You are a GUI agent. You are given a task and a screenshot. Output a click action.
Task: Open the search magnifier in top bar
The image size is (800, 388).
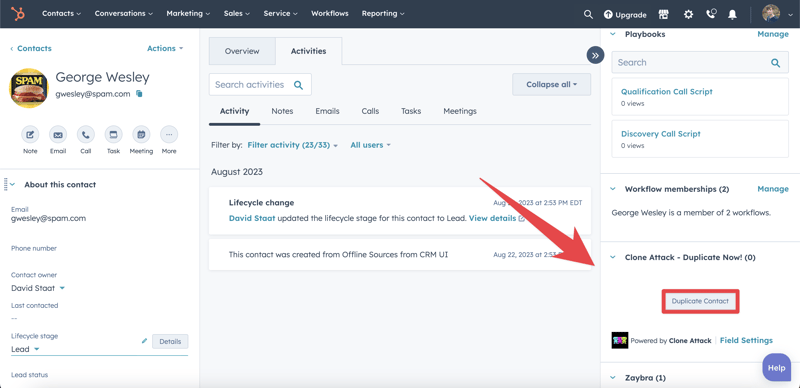[x=588, y=14]
